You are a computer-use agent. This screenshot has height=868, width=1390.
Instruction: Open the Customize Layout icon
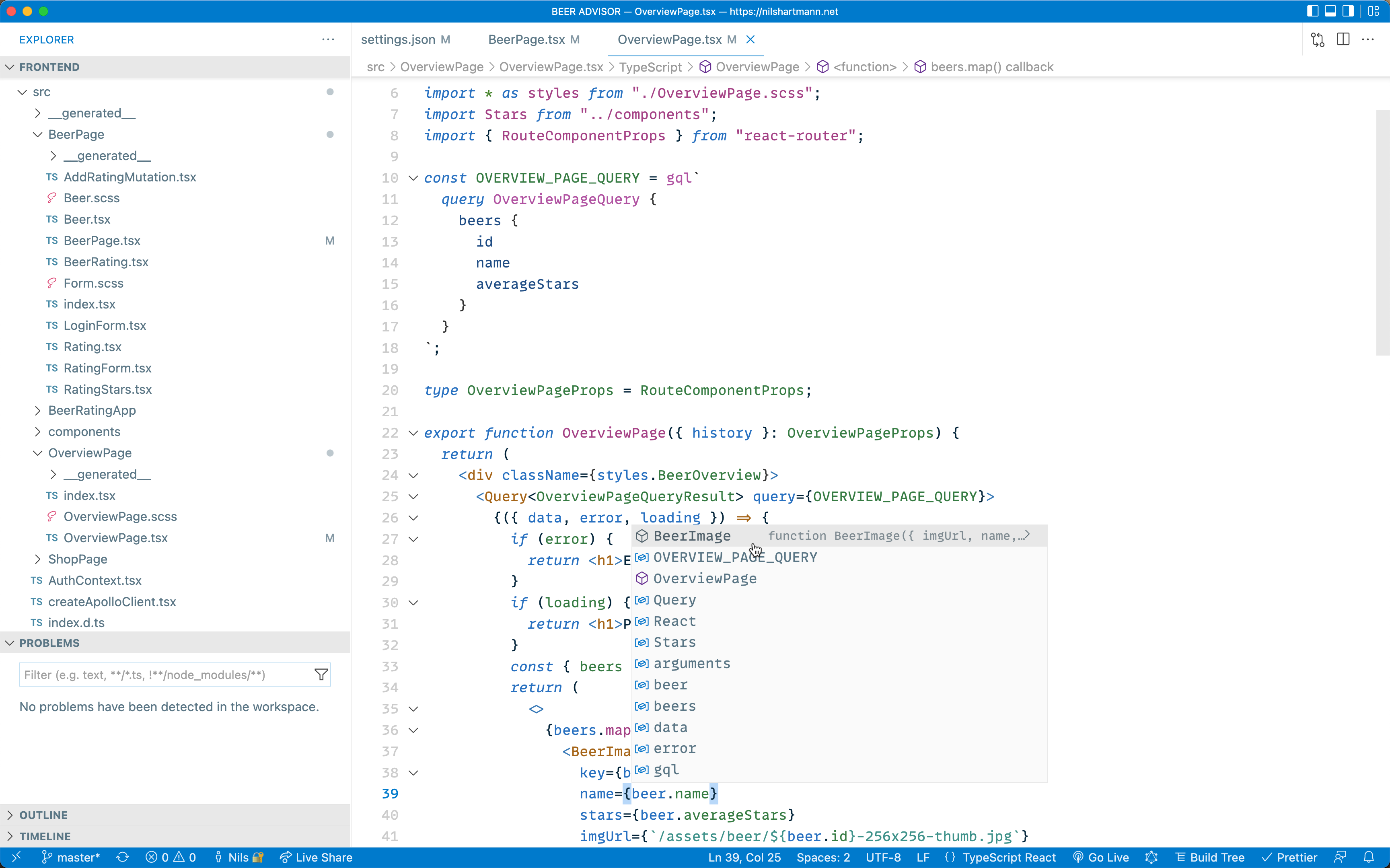tap(1374, 11)
